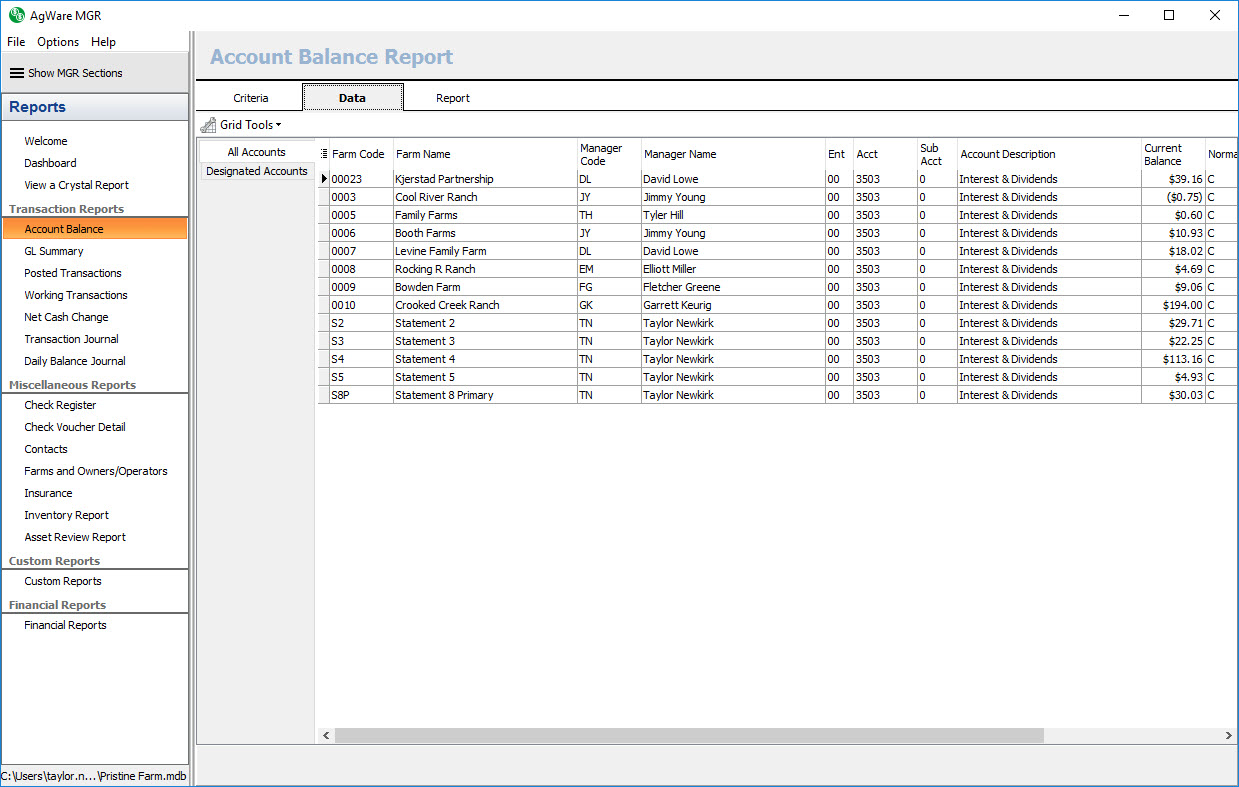Open the Check Register report
Viewport: 1239px width, 787px height.
coord(60,405)
